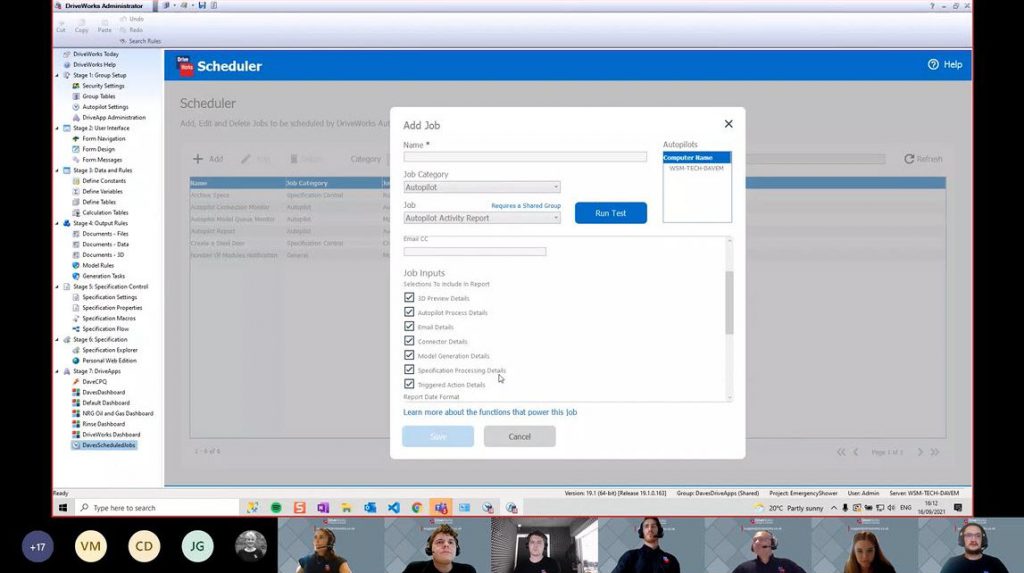Click the job Name input field
This screenshot has width=1024, height=573.
(525, 157)
